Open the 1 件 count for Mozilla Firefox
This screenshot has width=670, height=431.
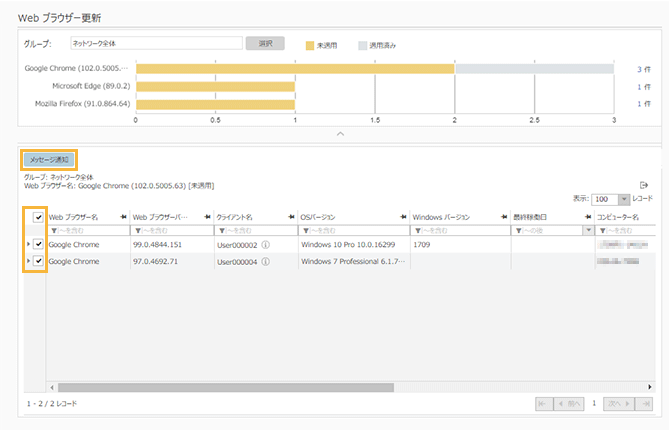point(644,103)
